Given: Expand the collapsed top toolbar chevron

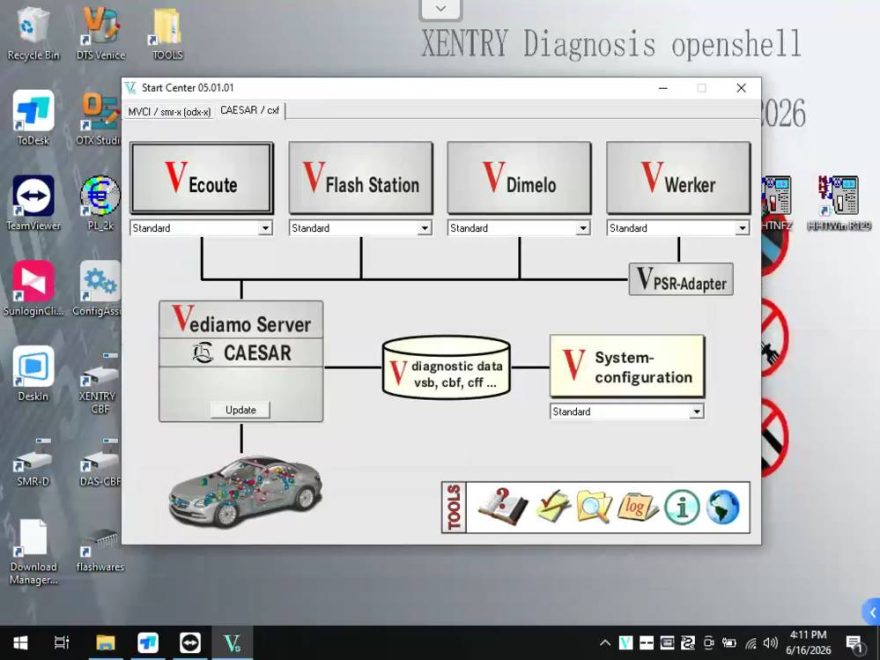Looking at the screenshot, I should click(441, 8).
